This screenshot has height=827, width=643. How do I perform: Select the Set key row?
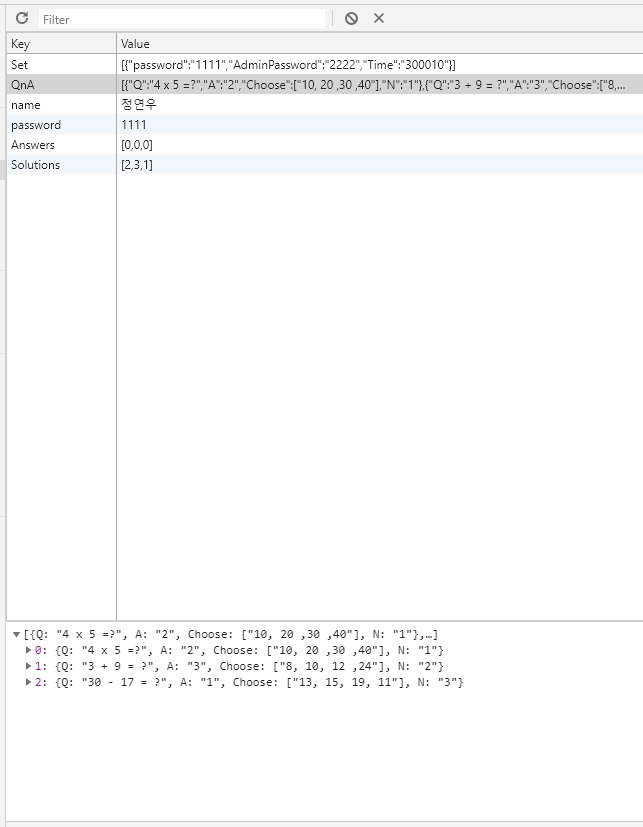(x=20, y=64)
